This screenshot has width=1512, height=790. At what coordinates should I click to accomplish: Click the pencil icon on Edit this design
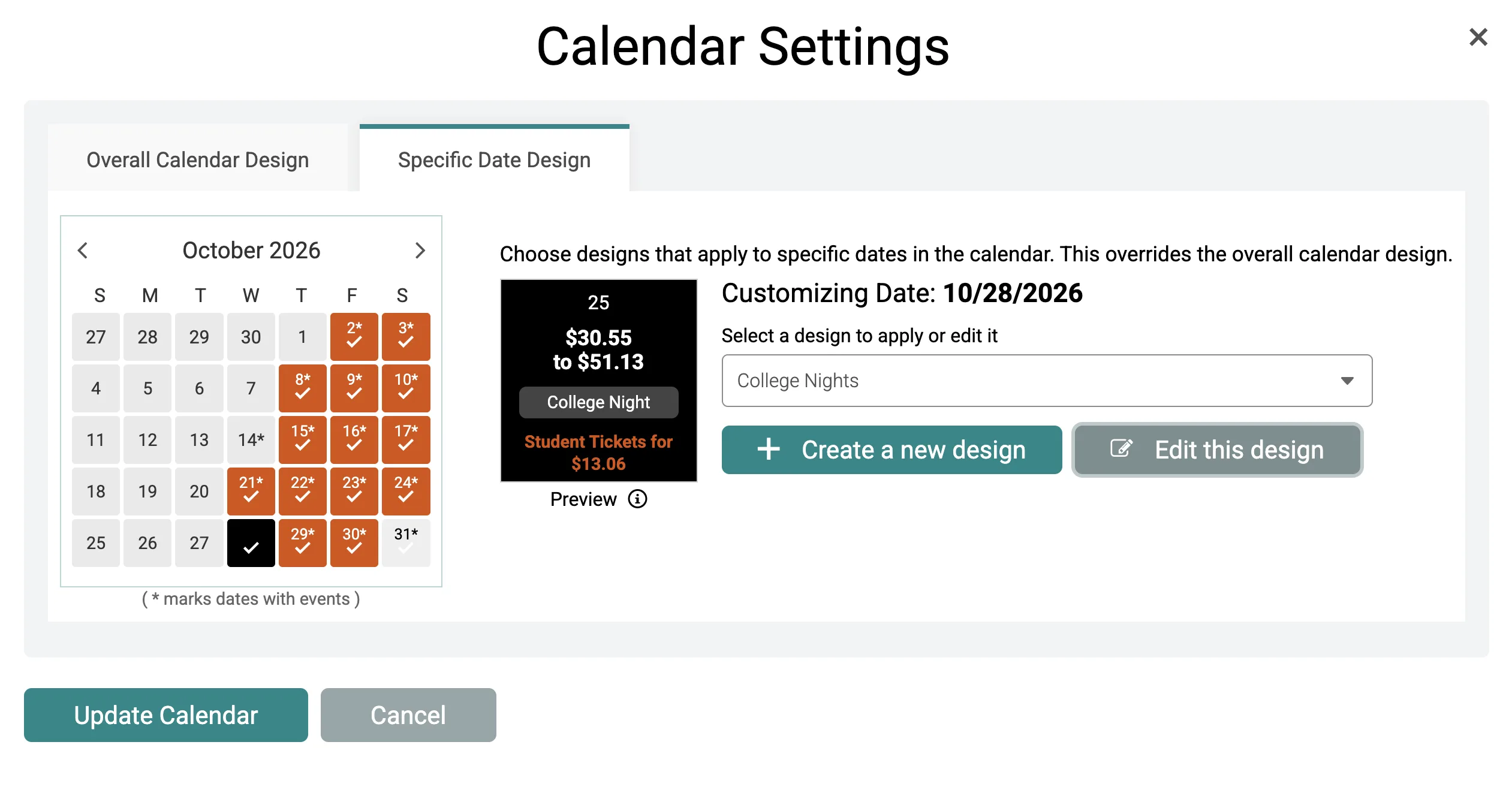(1121, 448)
